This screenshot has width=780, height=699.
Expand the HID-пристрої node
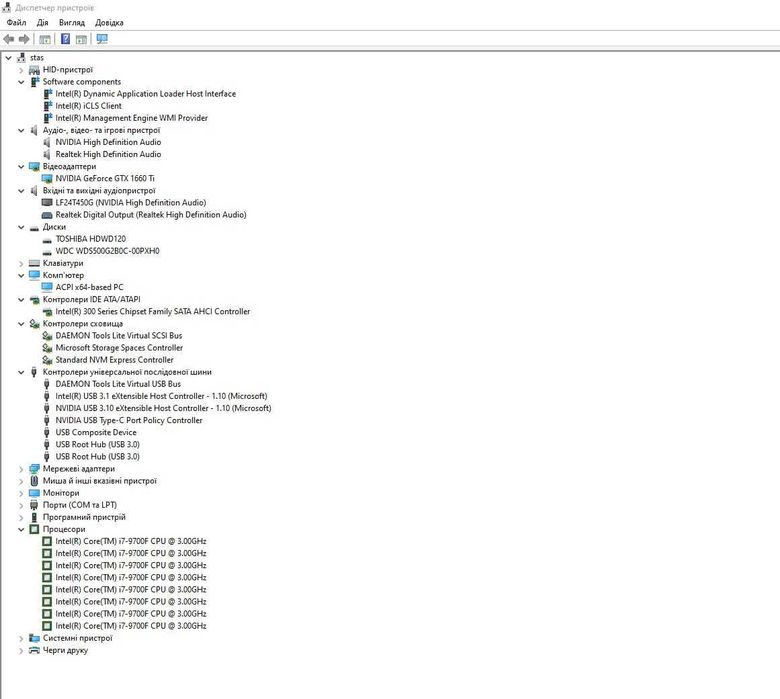[21, 70]
